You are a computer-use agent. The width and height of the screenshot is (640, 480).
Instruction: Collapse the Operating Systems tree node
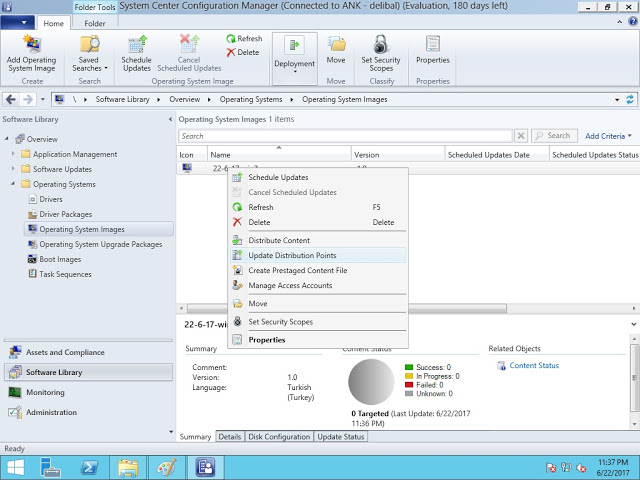tap(13, 185)
